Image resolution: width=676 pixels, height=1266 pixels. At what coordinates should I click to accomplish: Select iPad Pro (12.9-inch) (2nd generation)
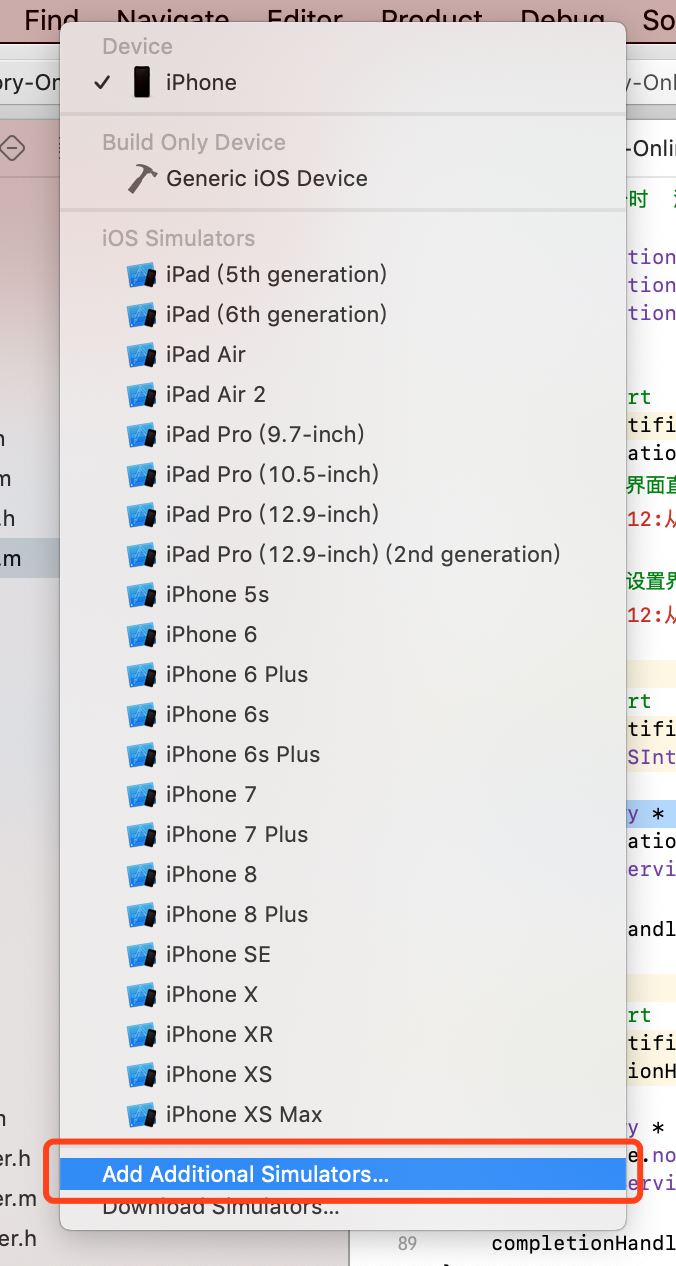[x=343, y=554]
